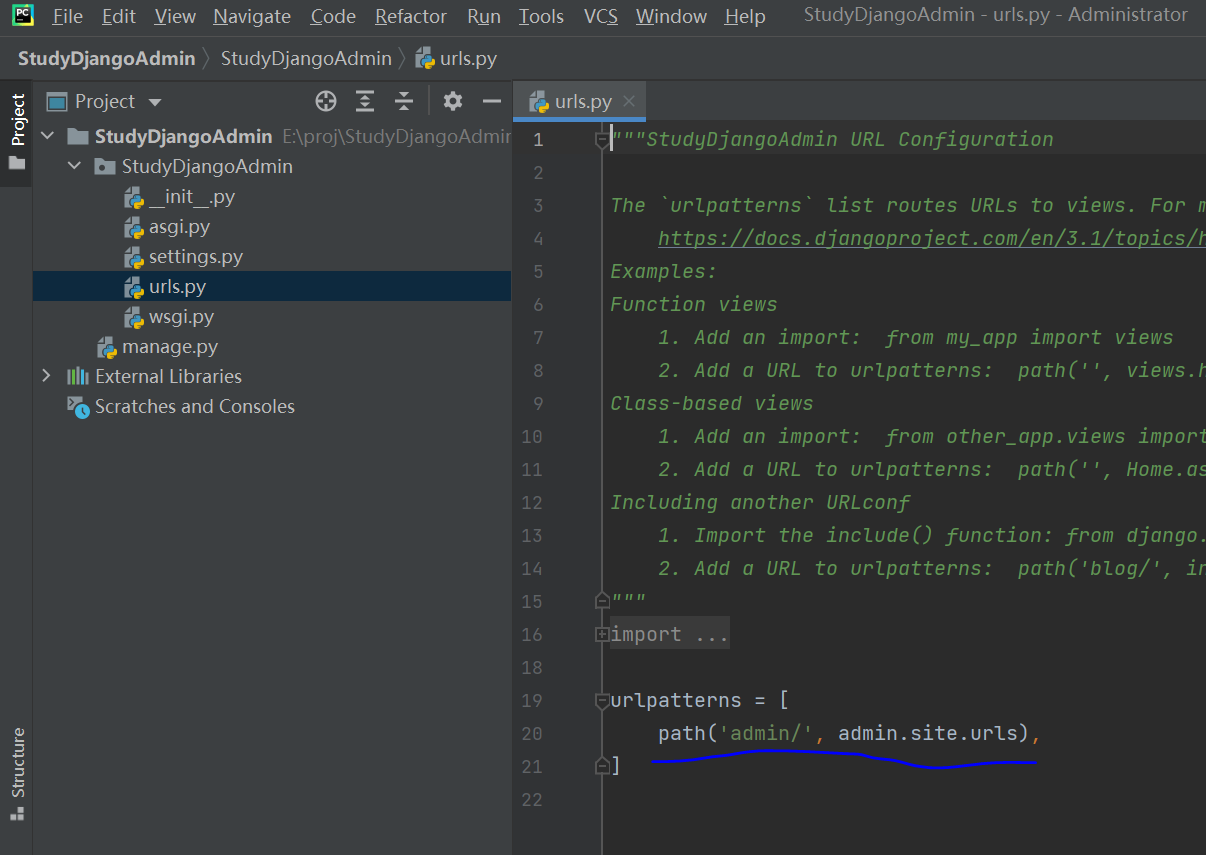Click the folder icon under the Project side tab

(x=17, y=162)
